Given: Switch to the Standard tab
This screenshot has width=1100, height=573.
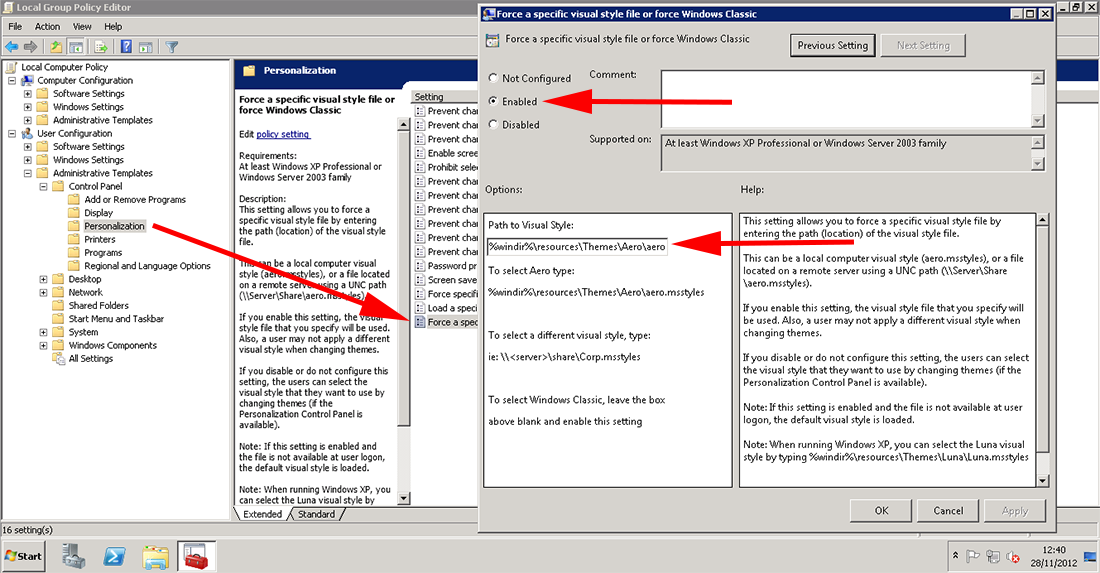Looking at the screenshot, I should (x=316, y=514).
